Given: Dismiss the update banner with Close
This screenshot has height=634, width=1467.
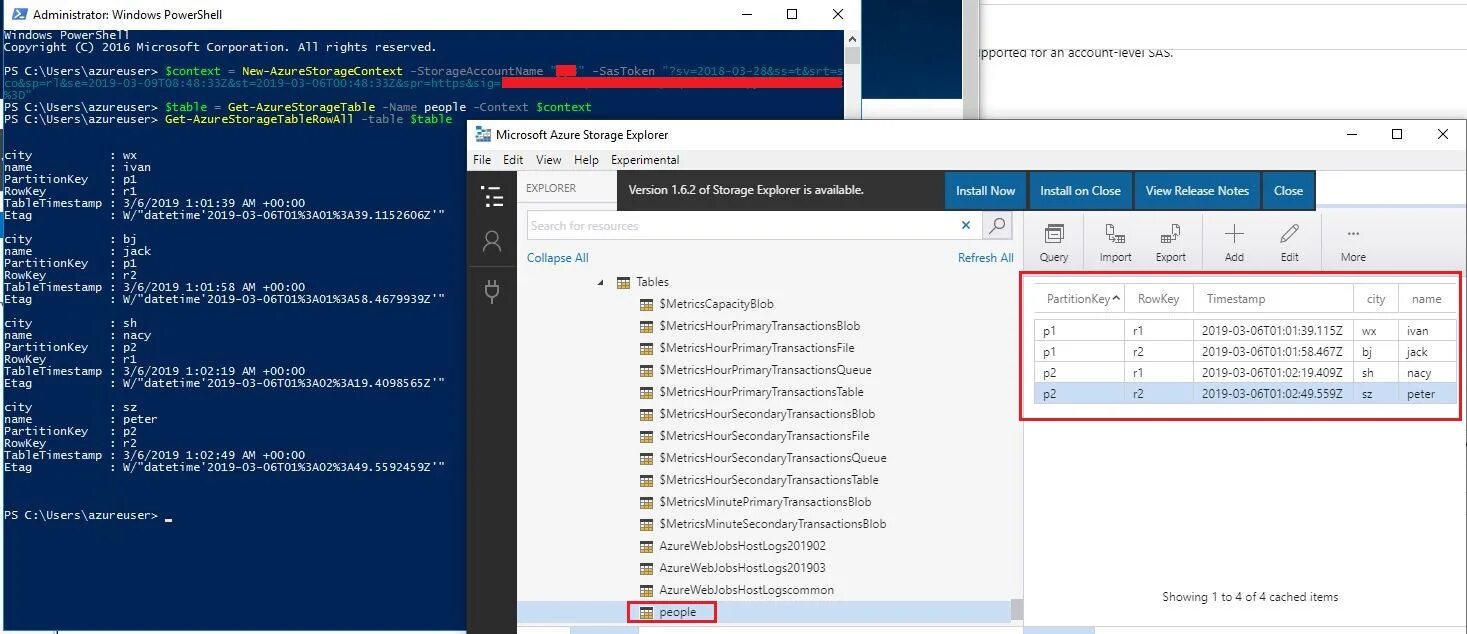Looking at the screenshot, I should pyautogui.click(x=1288, y=191).
